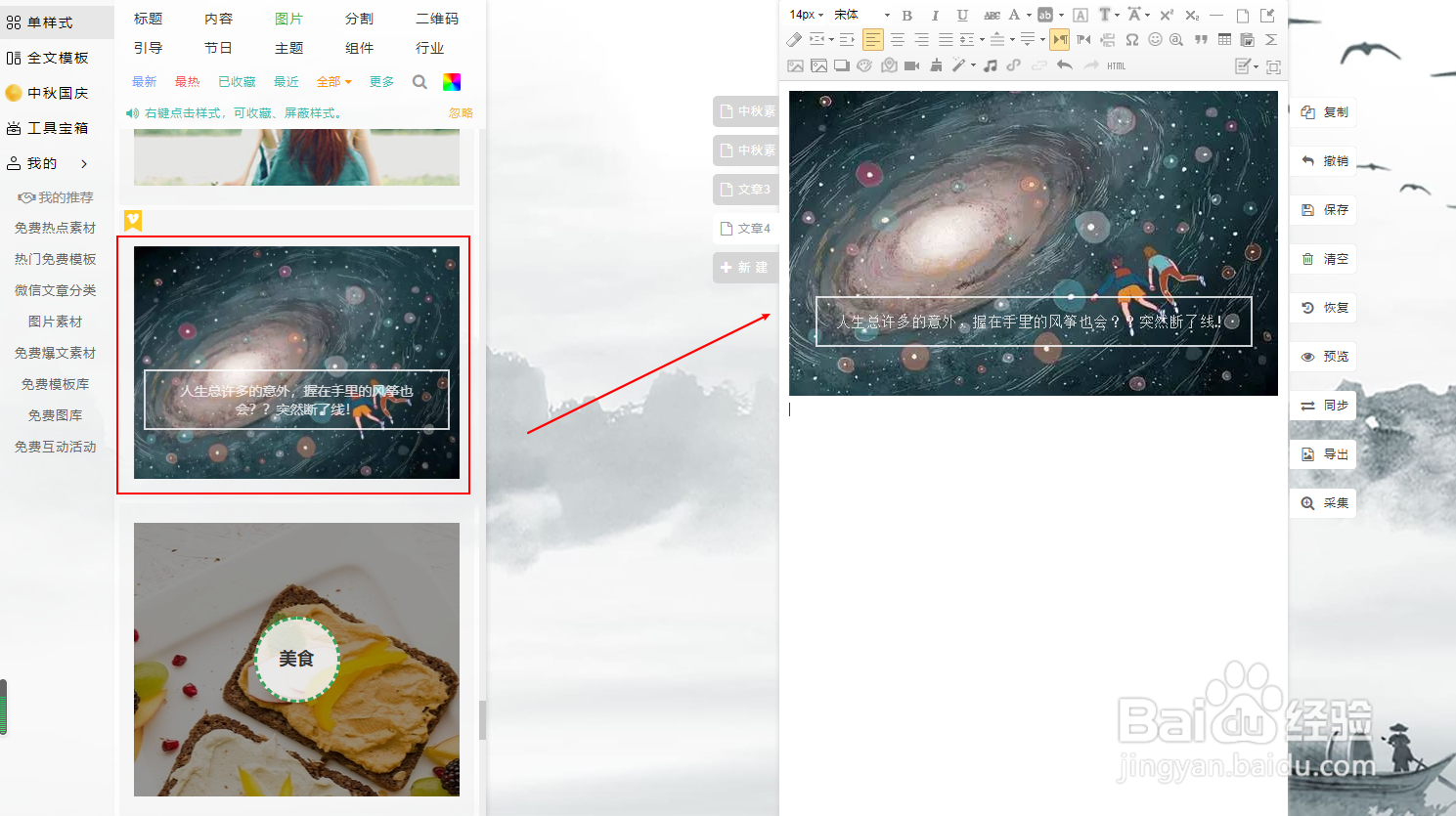Justify text alignment

click(x=946, y=40)
